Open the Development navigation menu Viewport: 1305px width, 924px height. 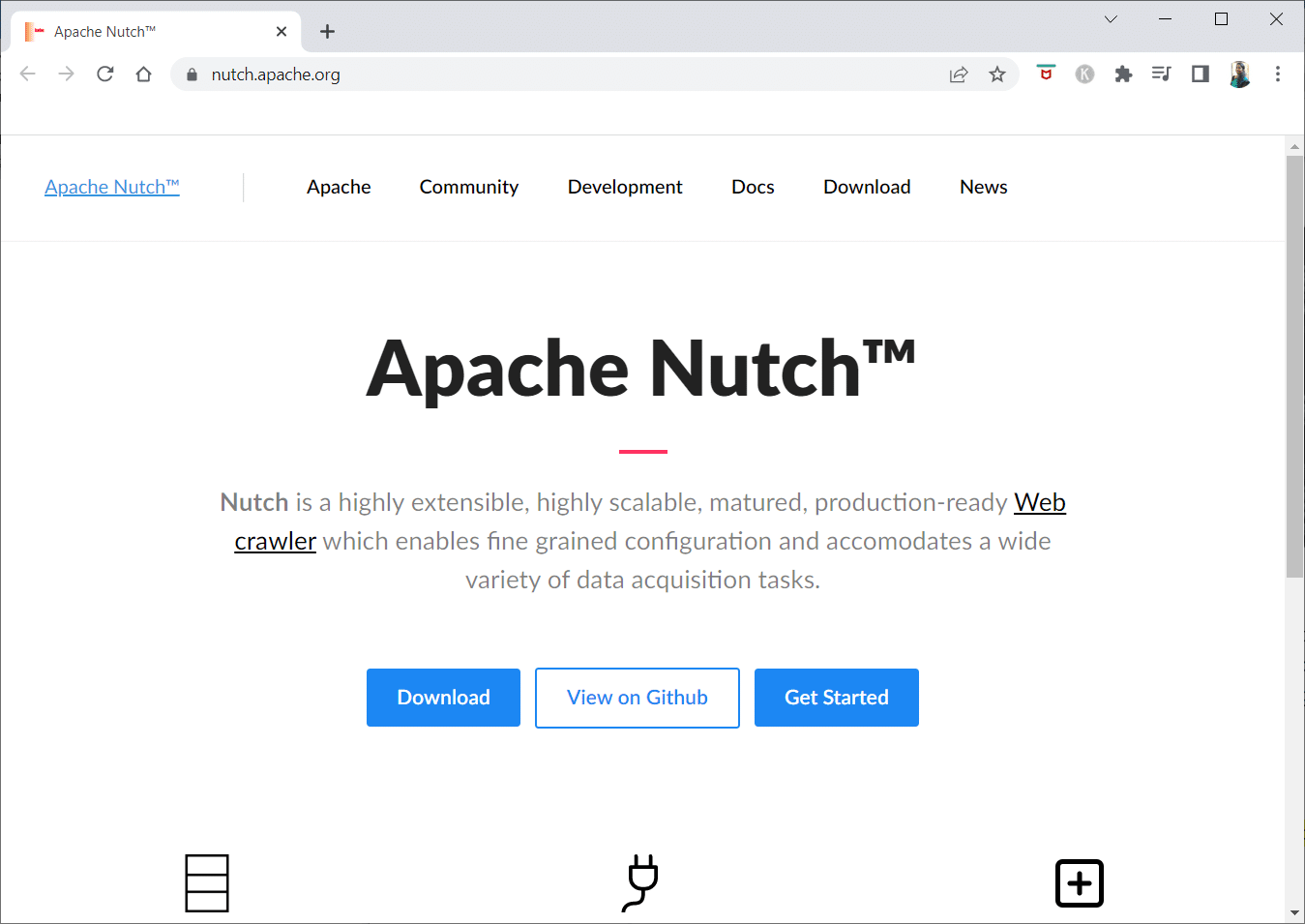coord(625,187)
